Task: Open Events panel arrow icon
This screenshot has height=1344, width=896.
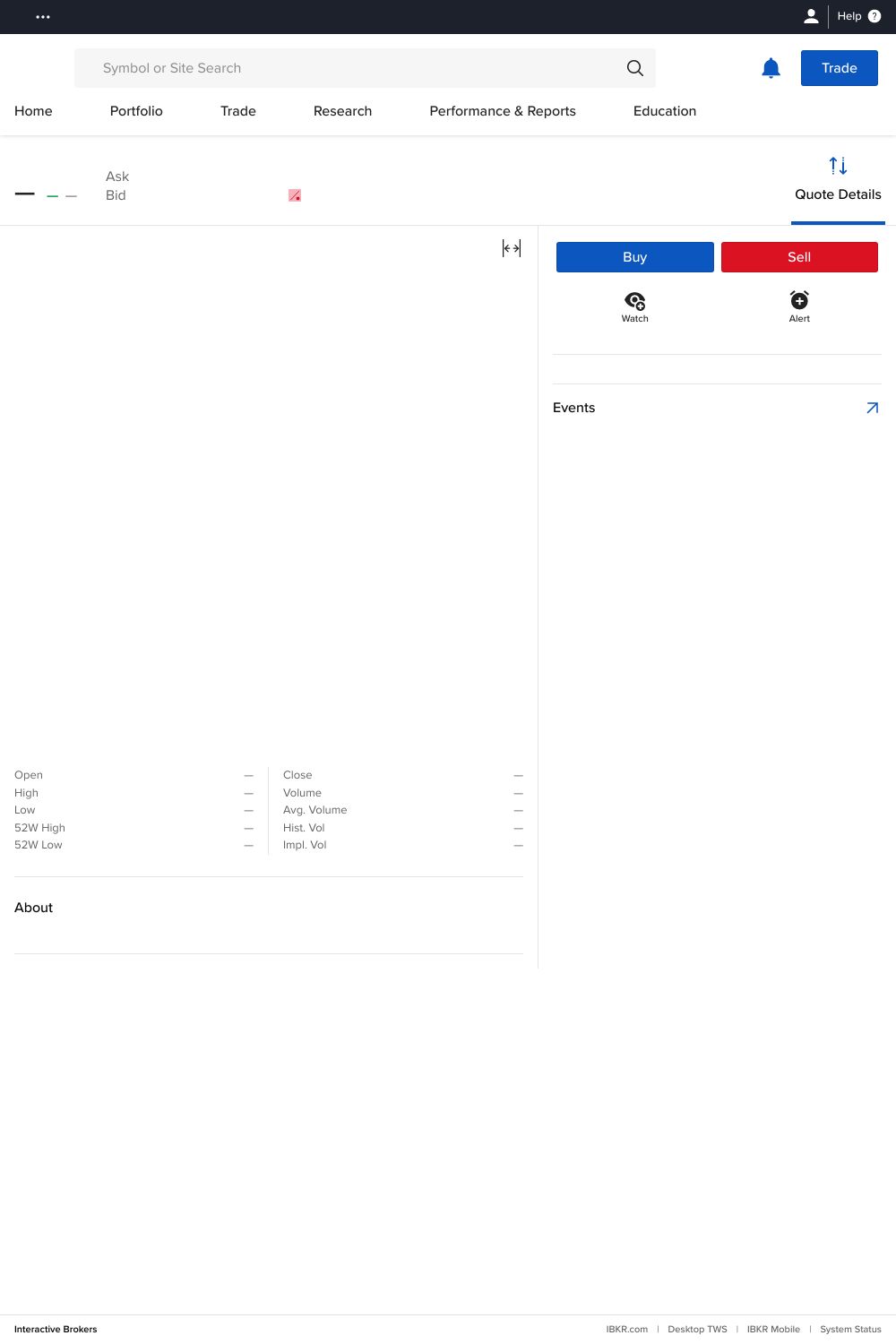Action: [872, 408]
